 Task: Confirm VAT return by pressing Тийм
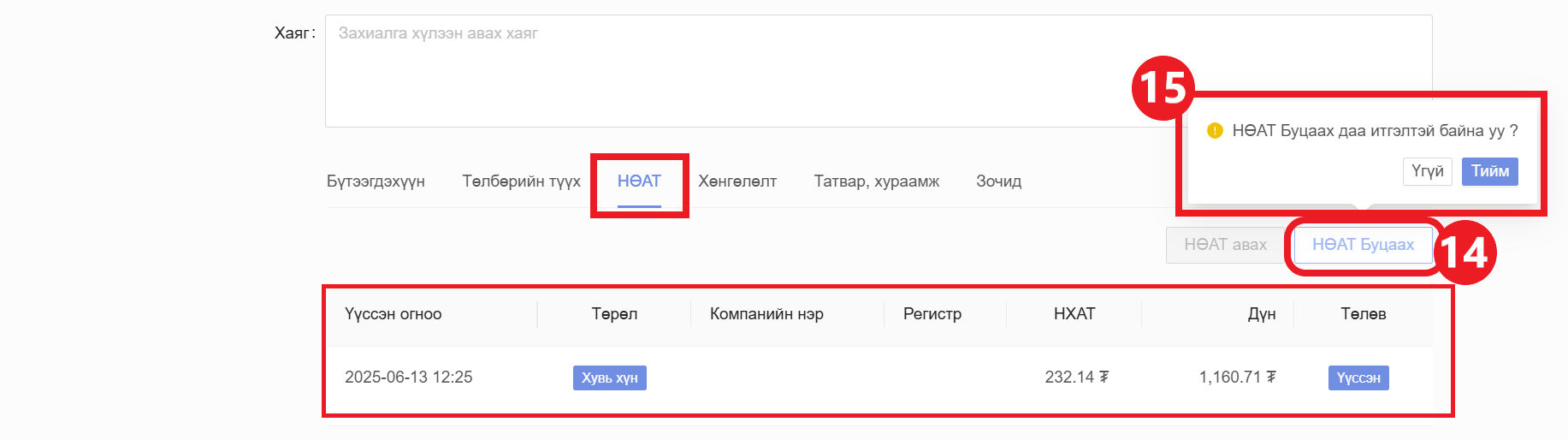[x=1489, y=171]
